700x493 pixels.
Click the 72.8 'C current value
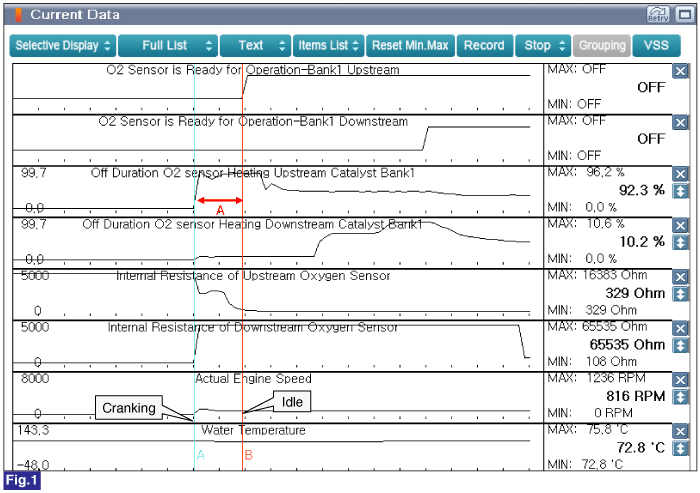click(x=641, y=447)
